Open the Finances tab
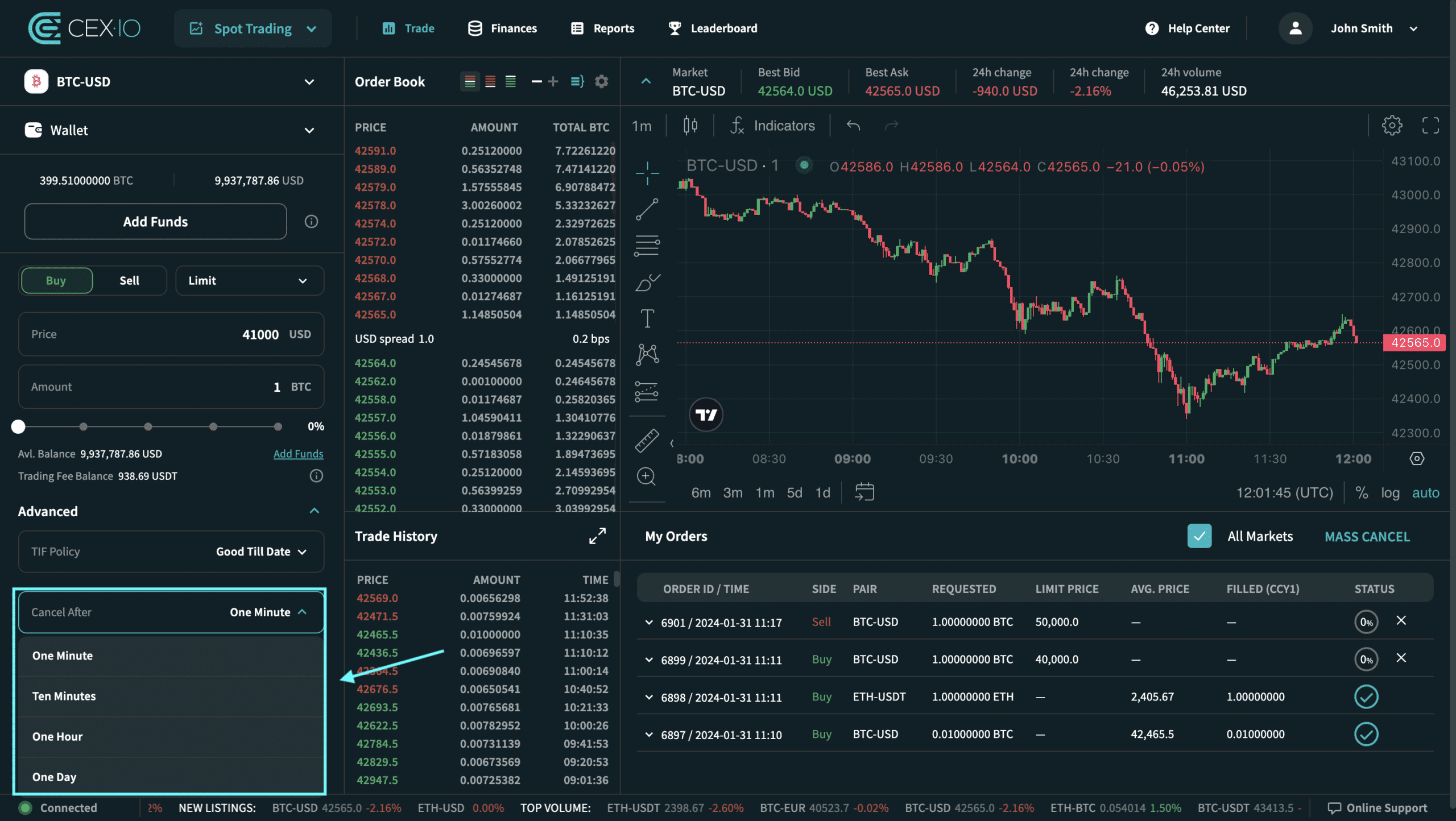 (x=502, y=28)
